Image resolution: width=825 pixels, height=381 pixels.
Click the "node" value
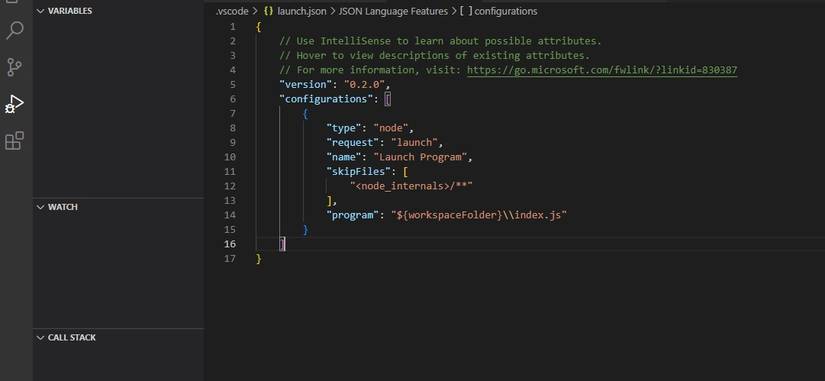coord(391,128)
